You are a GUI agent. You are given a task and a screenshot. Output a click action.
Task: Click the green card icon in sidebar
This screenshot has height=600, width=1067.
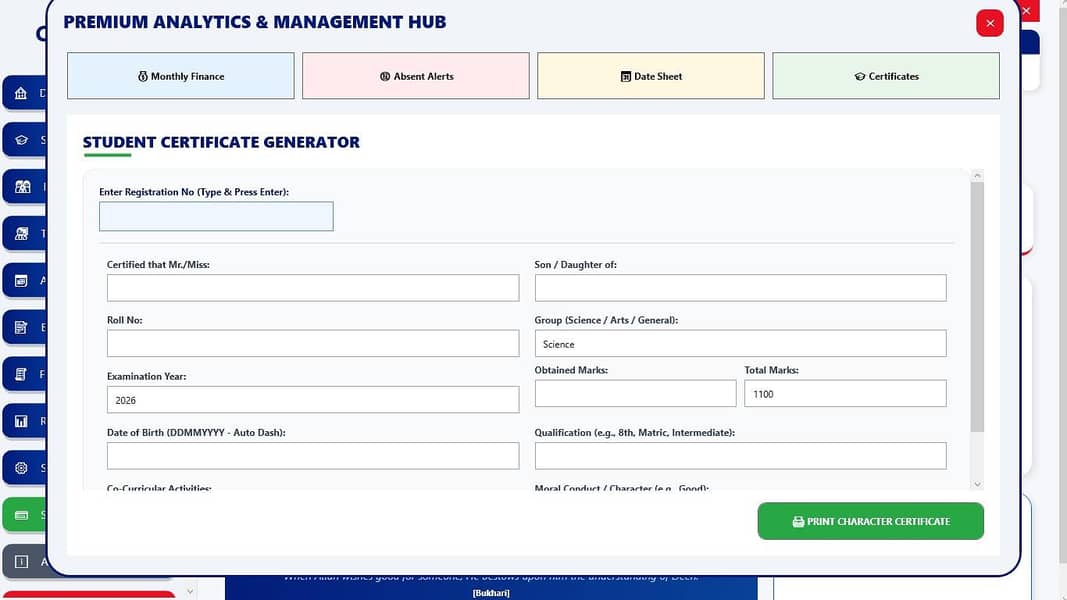tap(21, 515)
